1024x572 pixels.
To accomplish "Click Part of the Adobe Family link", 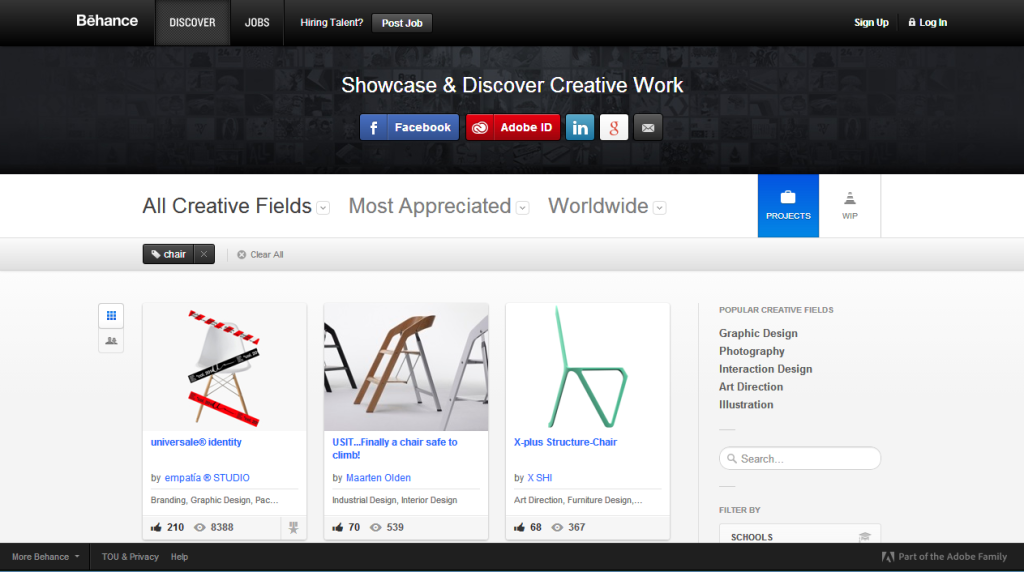I will (944, 557).
